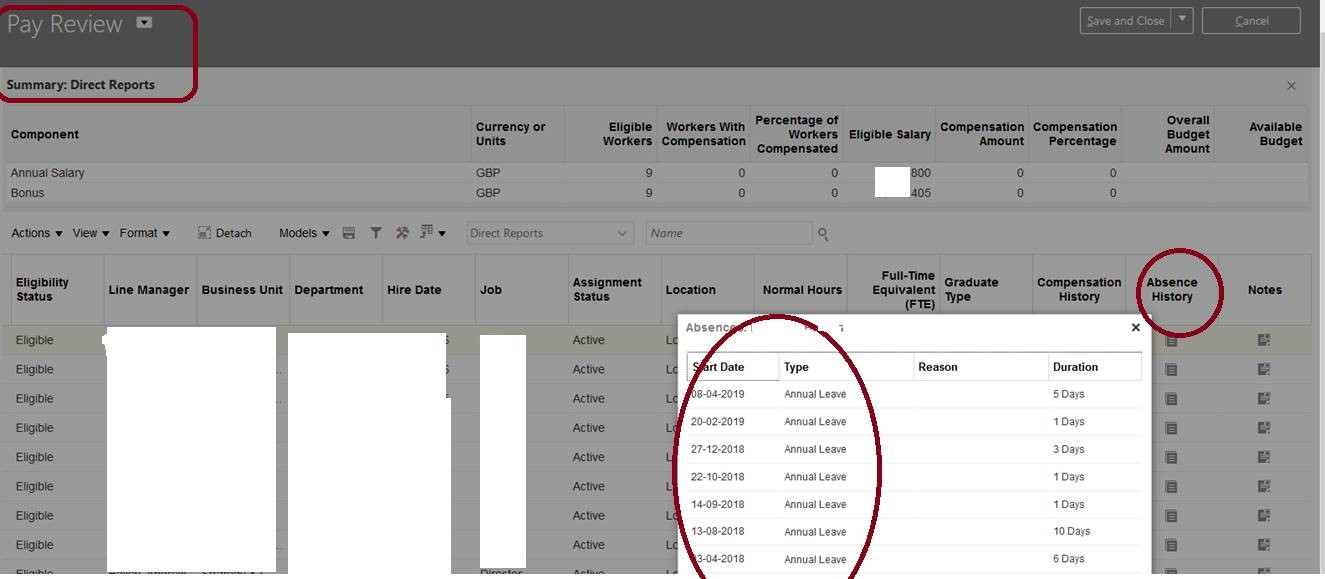Click the Save and Close button
The width and height of the screenshot is (1325, 579).
click(x=1125, y=21)
